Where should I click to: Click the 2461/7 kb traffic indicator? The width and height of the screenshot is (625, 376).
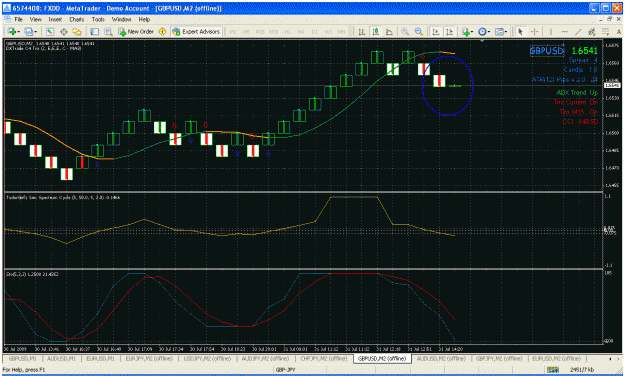coord(582,370)
